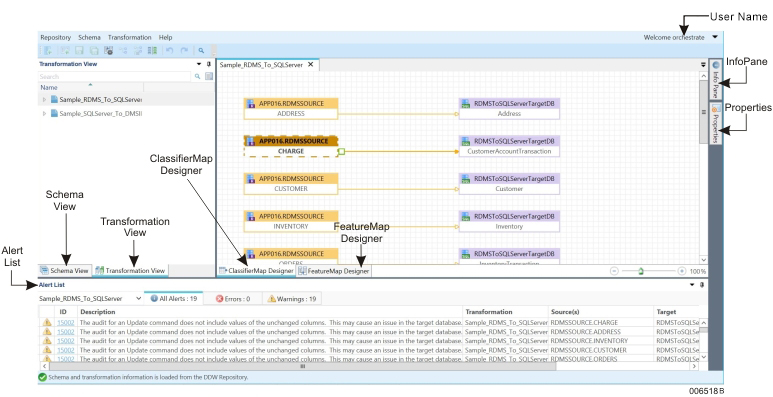This screenshot has height=397, width=773.
Task: Open the Transformation menu
Action: (x=130, y=37)
